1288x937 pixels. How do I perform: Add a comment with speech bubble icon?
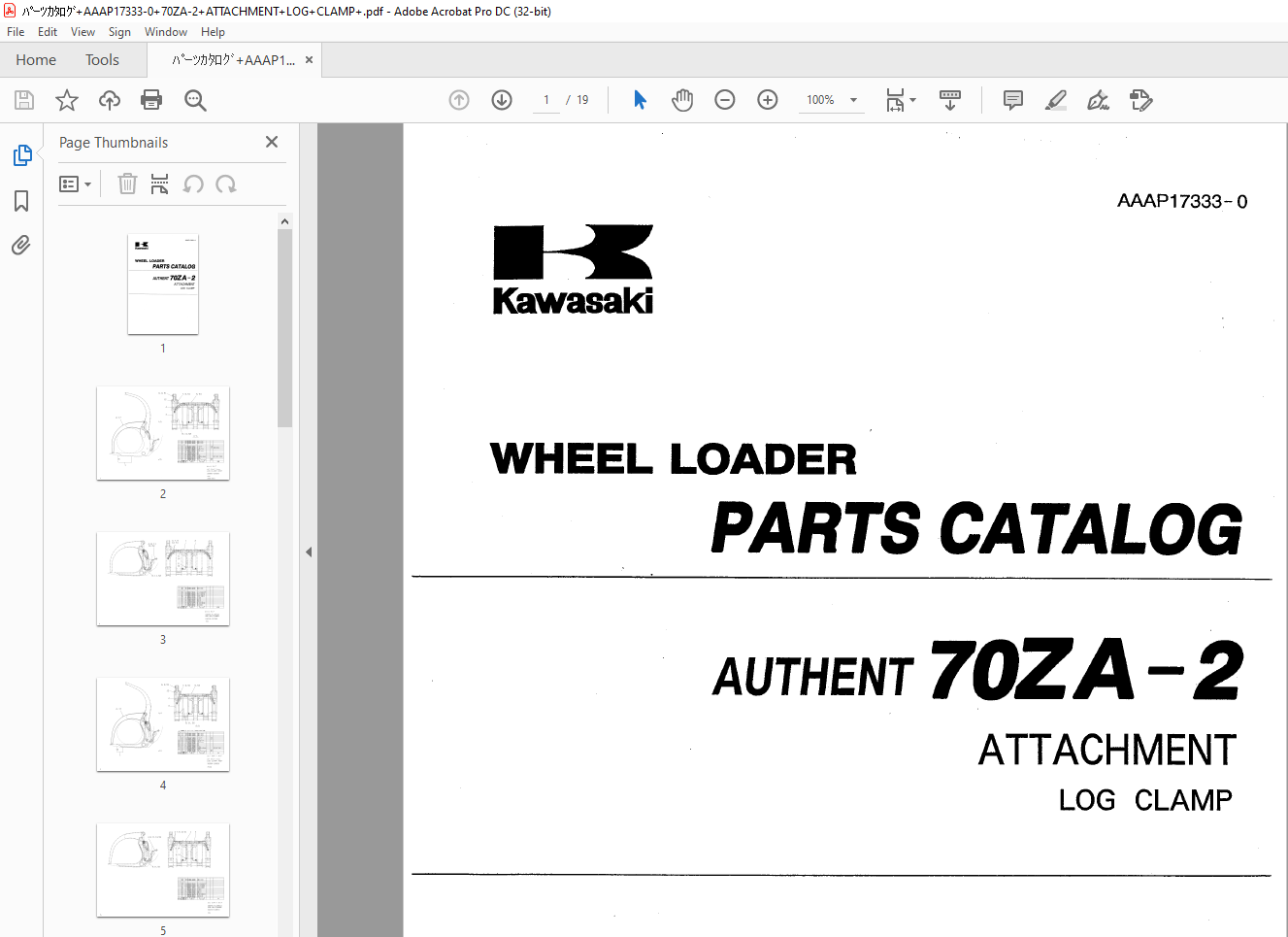pos(1013,100)
